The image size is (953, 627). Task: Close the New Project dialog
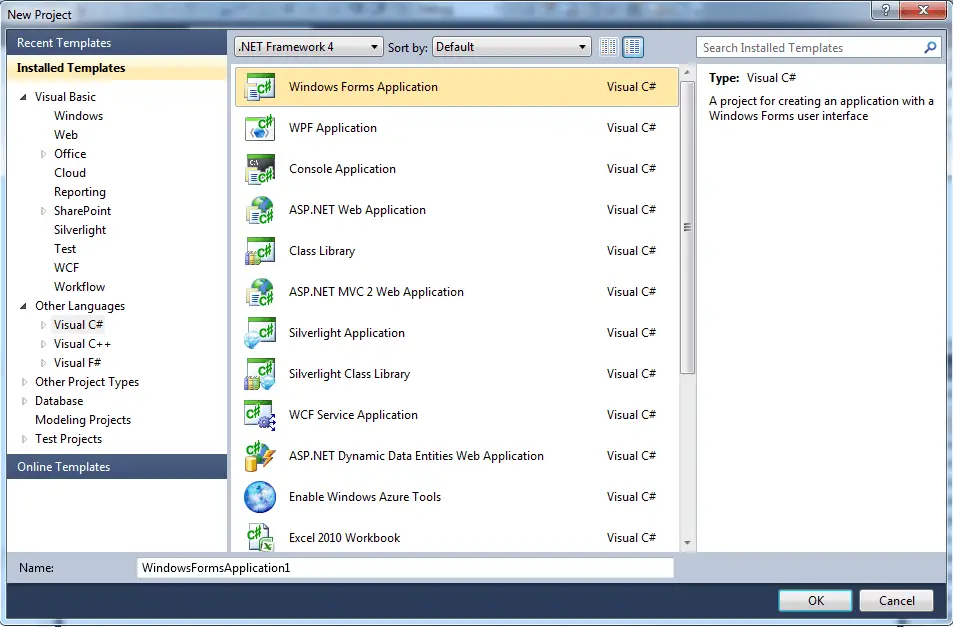pos(923,10)
